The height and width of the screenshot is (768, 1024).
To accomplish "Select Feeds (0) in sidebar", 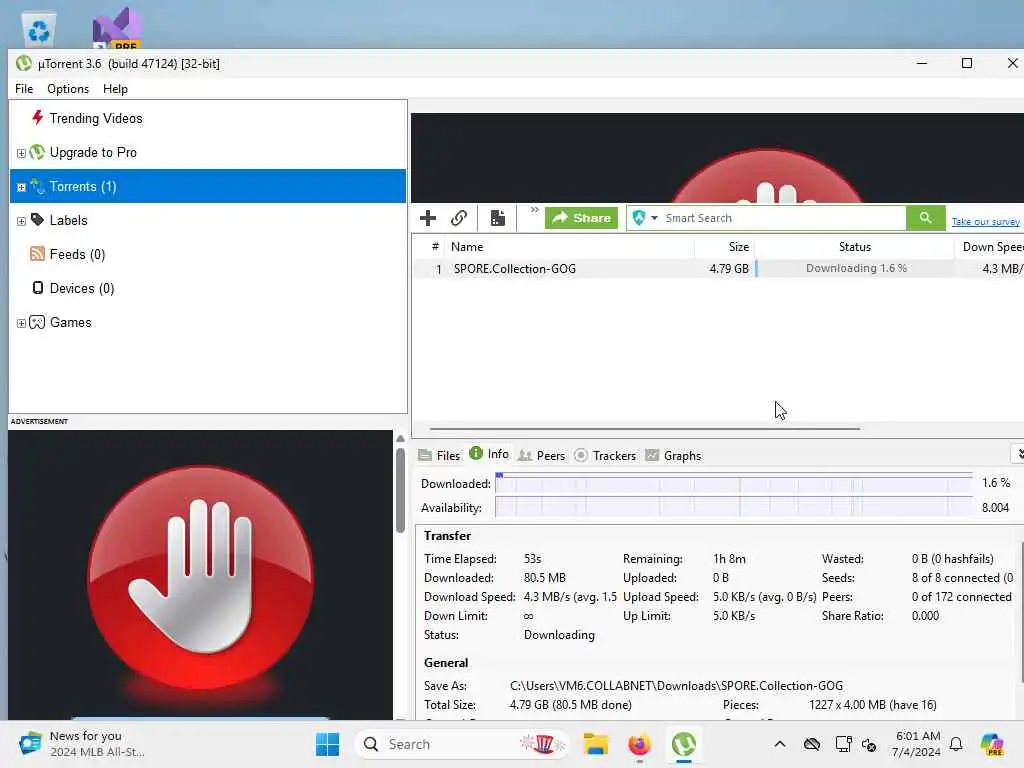I will point(77,254).
